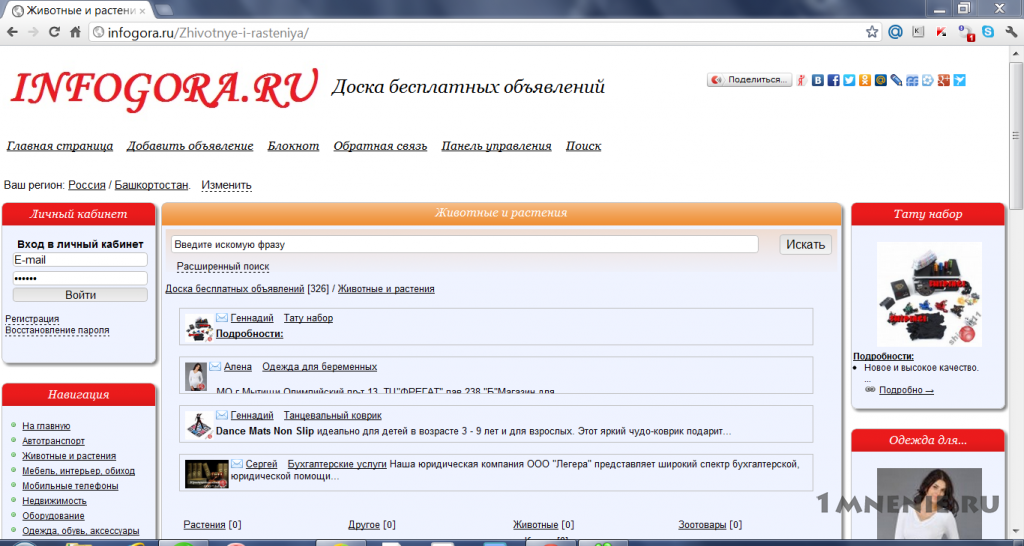Open the Изменить region selector

coord(226,185)
